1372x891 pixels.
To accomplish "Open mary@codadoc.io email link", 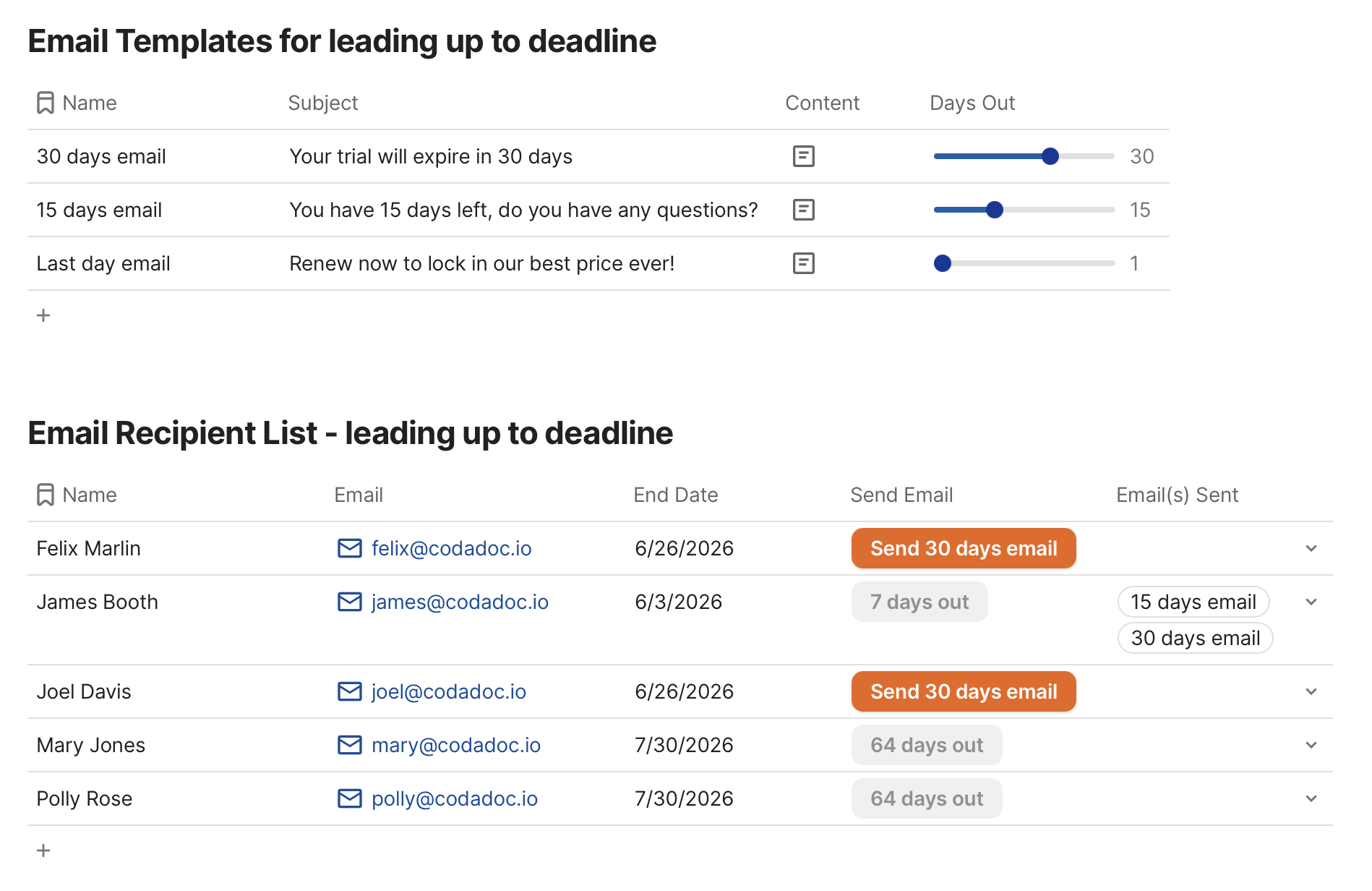I will tap(456, 745).
